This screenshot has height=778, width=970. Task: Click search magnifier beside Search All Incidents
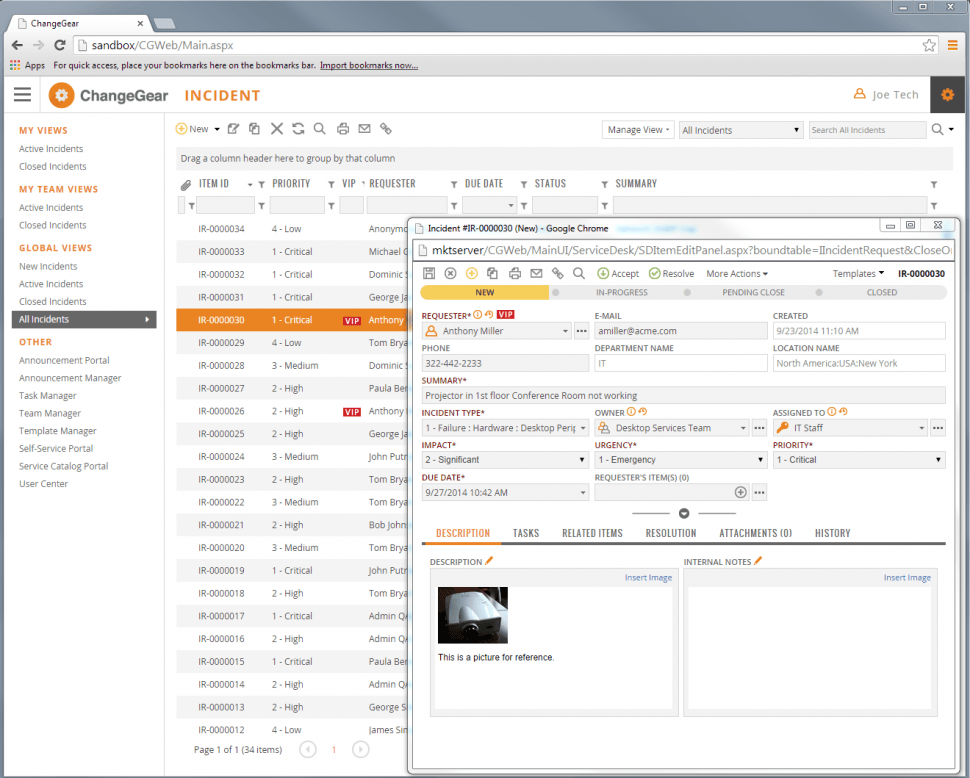coord(938,129)
